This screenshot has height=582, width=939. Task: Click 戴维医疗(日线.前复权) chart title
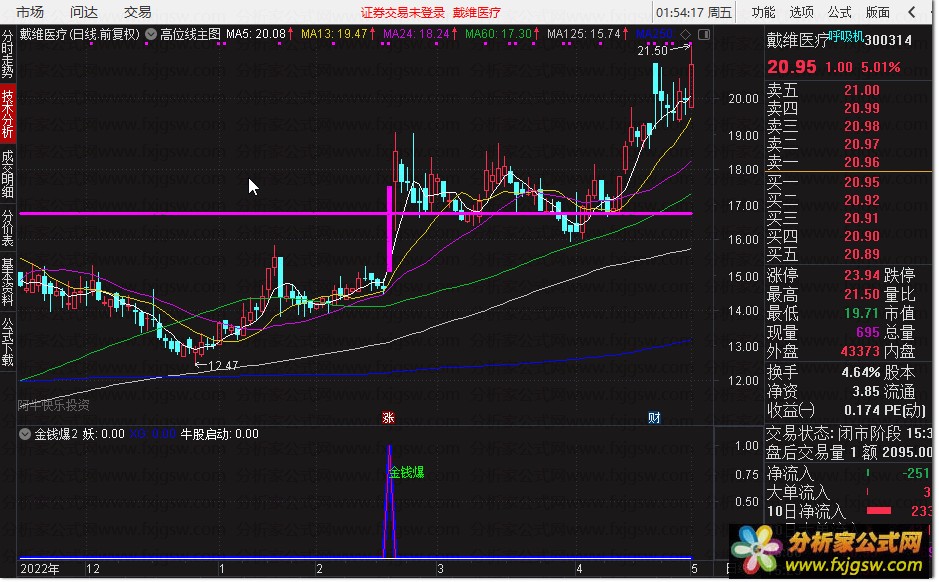[80, 35]
